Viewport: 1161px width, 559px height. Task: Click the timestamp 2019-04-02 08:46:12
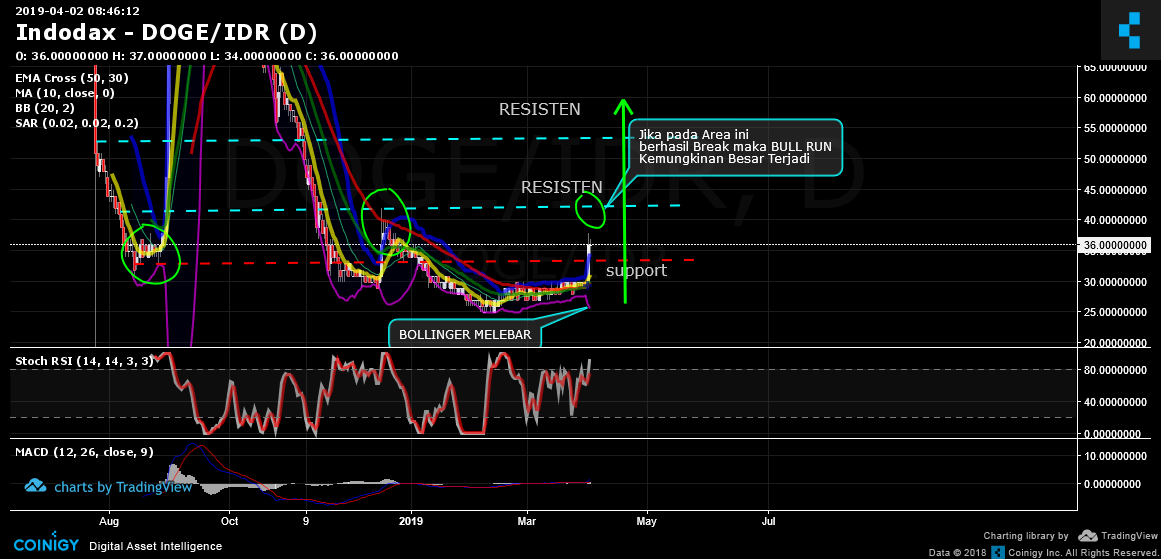pyautogui.click(x=78, y=10)
